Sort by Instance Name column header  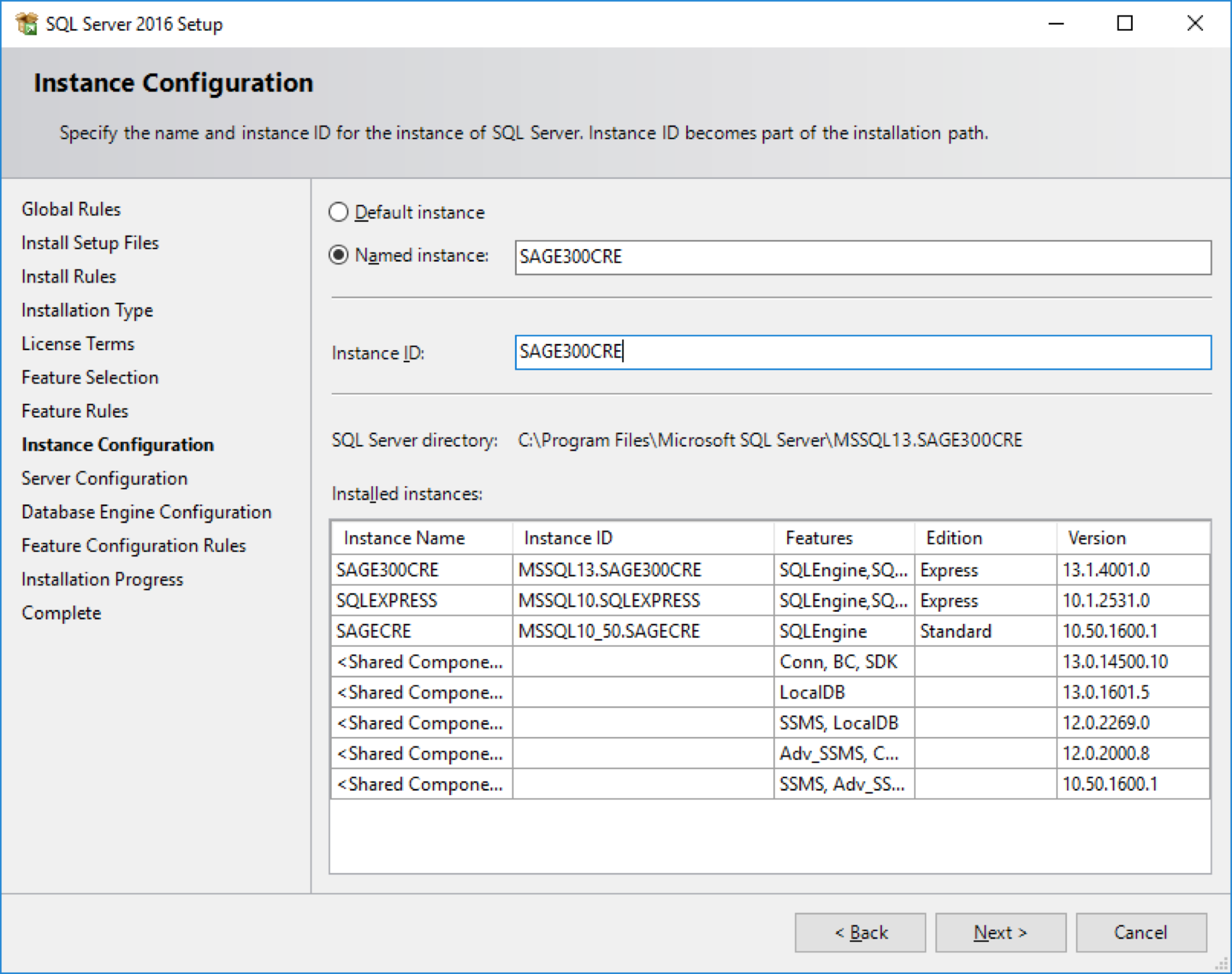coord(421,538)
